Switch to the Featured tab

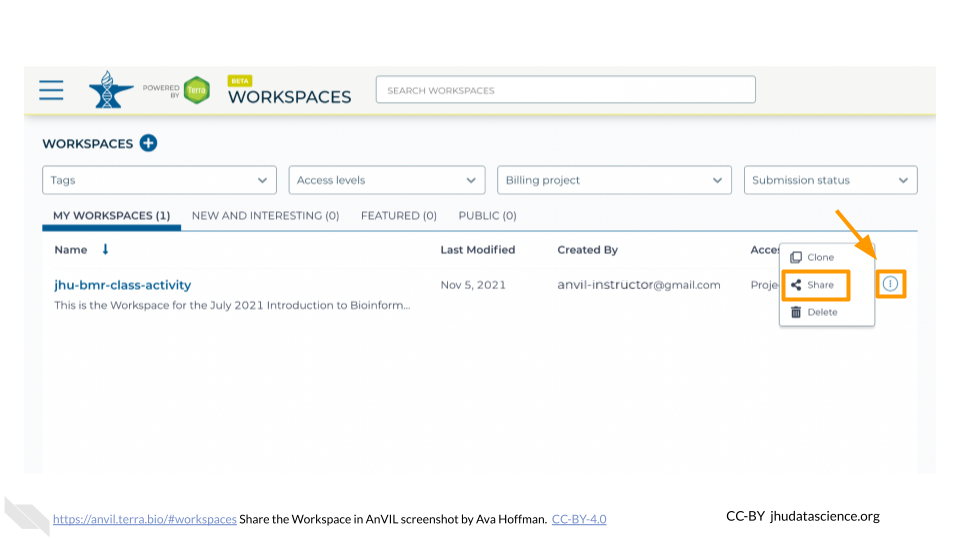pyautogui.click(x=399, y=216)
